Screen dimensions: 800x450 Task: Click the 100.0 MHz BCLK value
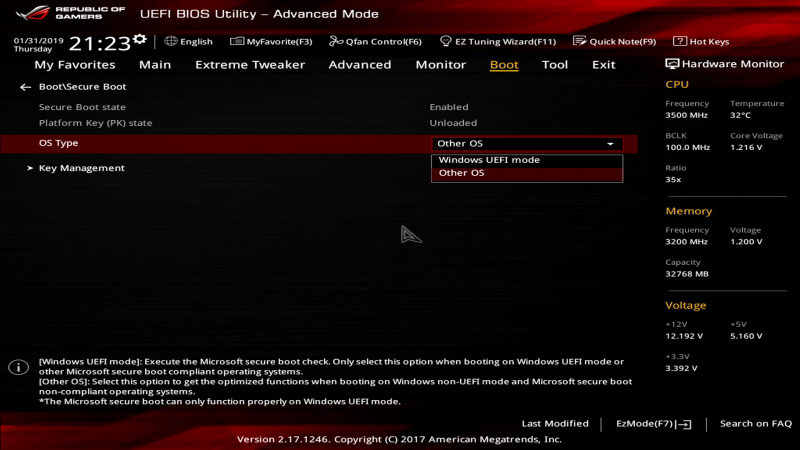coord(688,147)
